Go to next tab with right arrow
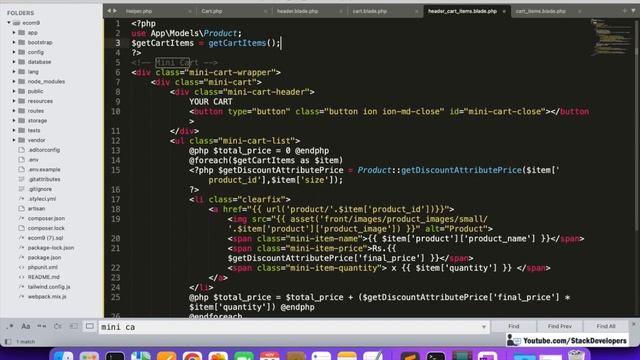 (x=115, y=11)
